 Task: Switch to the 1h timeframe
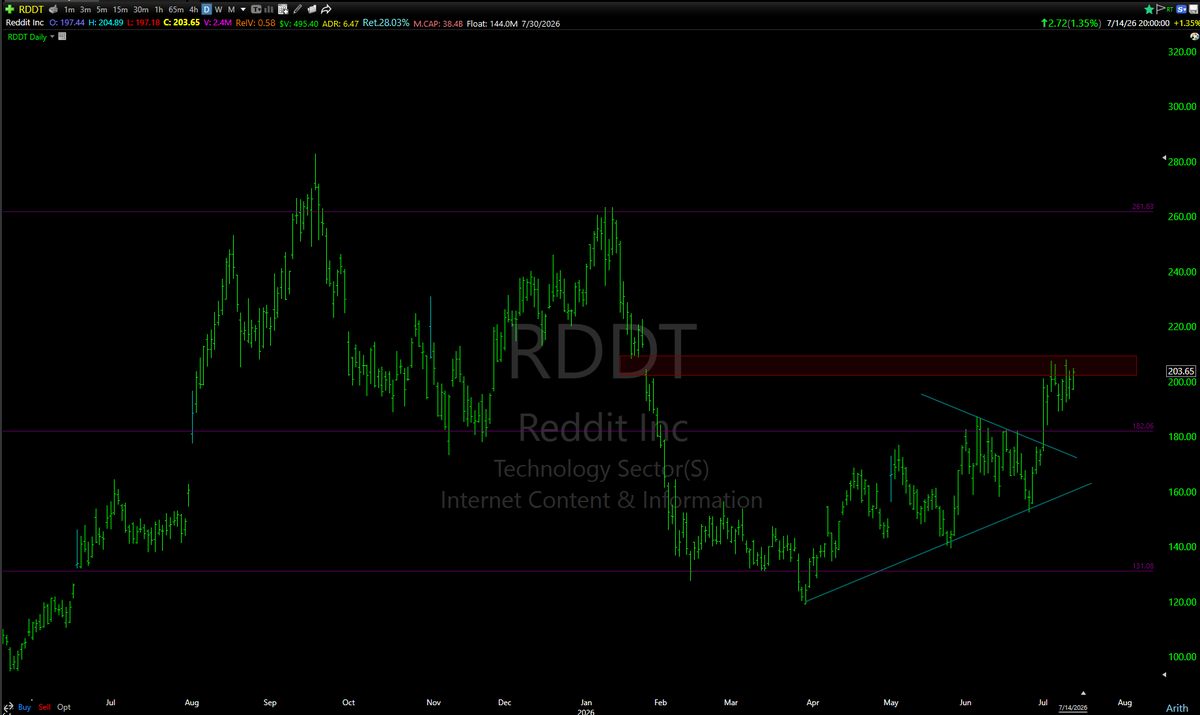159,9
